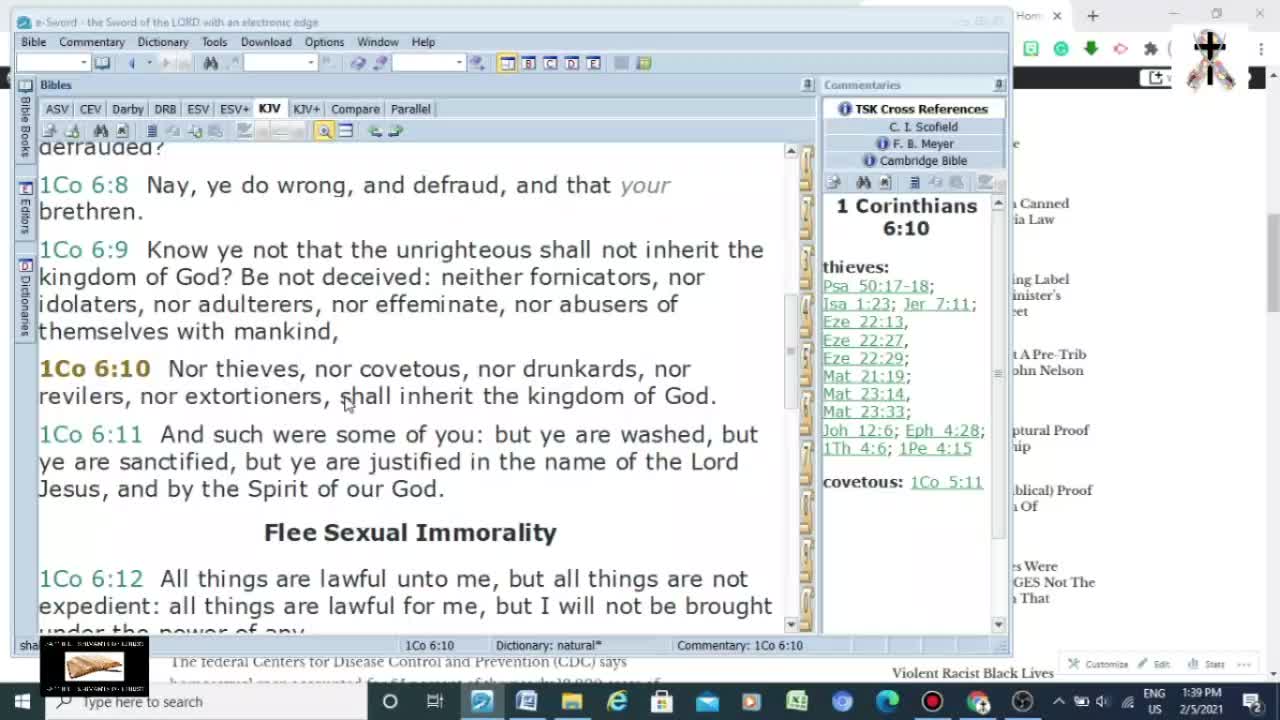This screenshot has height=720, width=1280.
Task: Click green forward arrow in Bibles toolbar
Action: (395, 131)
